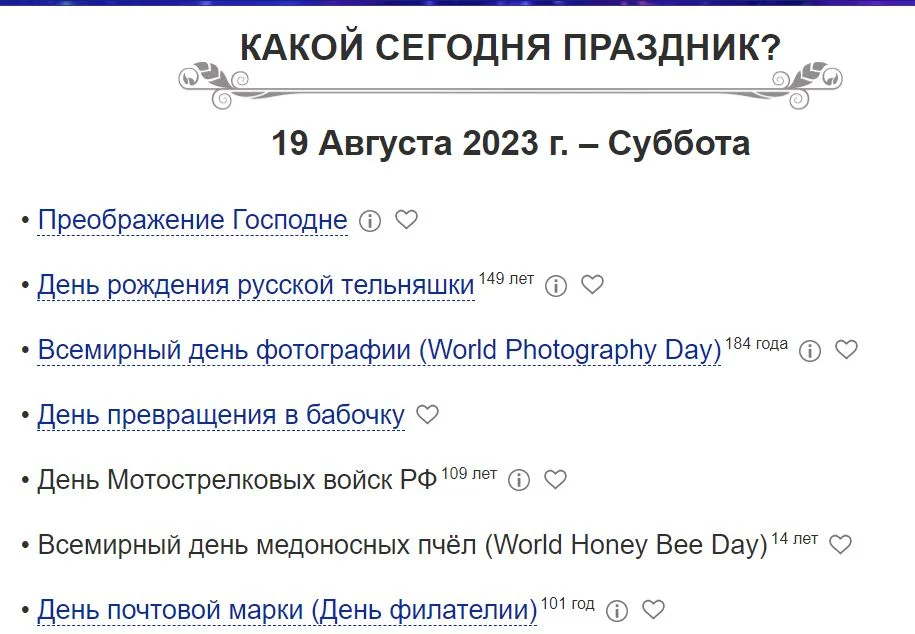
Task: View details for Всемирный день фотографии
Action: tap(810, 350)
